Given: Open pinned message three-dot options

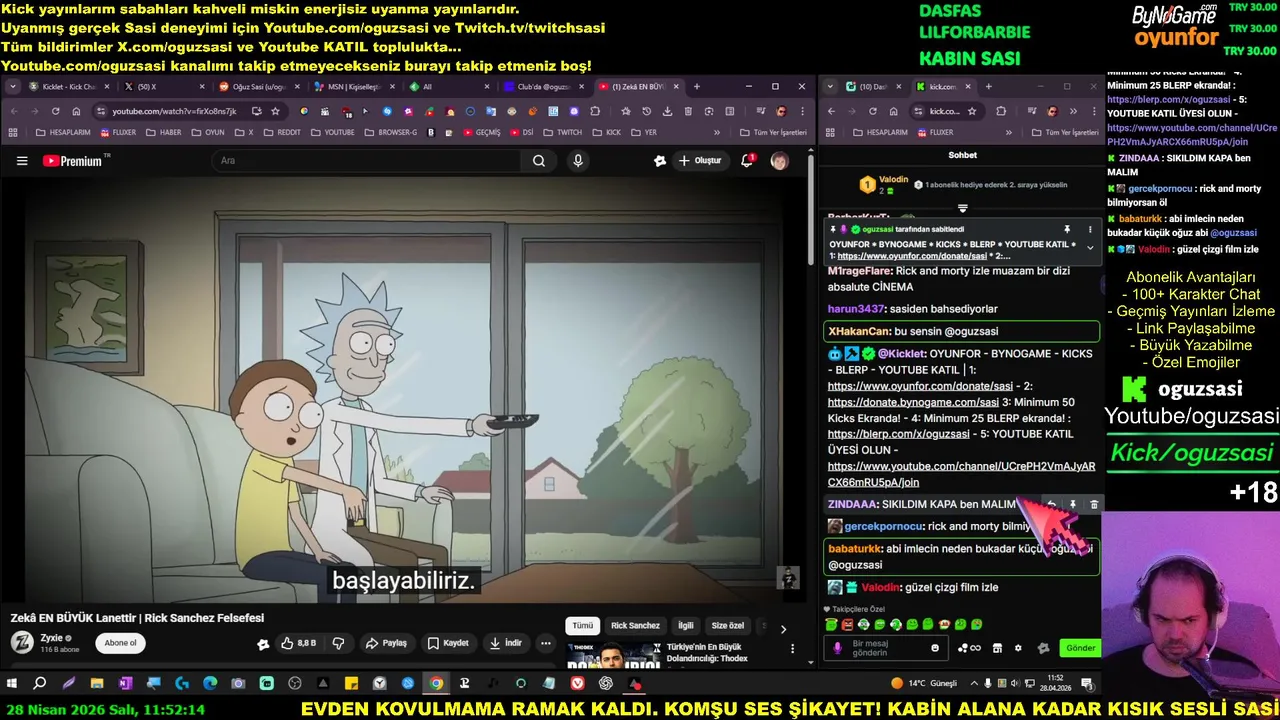Looking at the screenshot, I should [x=1090, y=230].
